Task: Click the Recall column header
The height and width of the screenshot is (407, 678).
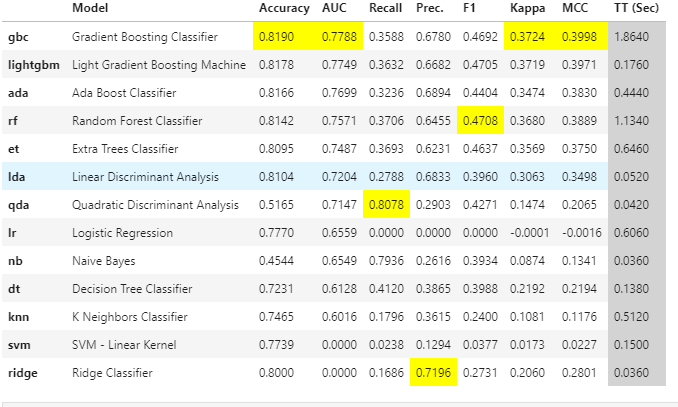Action: [x=385, y=9]
